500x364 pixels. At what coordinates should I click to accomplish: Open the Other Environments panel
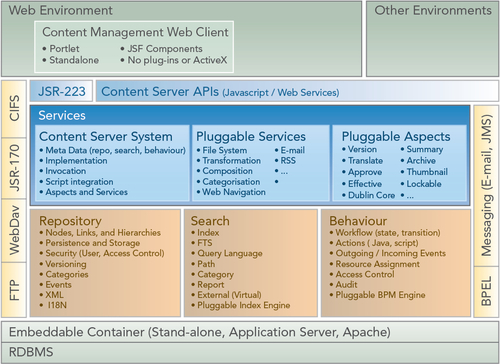(x=432, y=39)
